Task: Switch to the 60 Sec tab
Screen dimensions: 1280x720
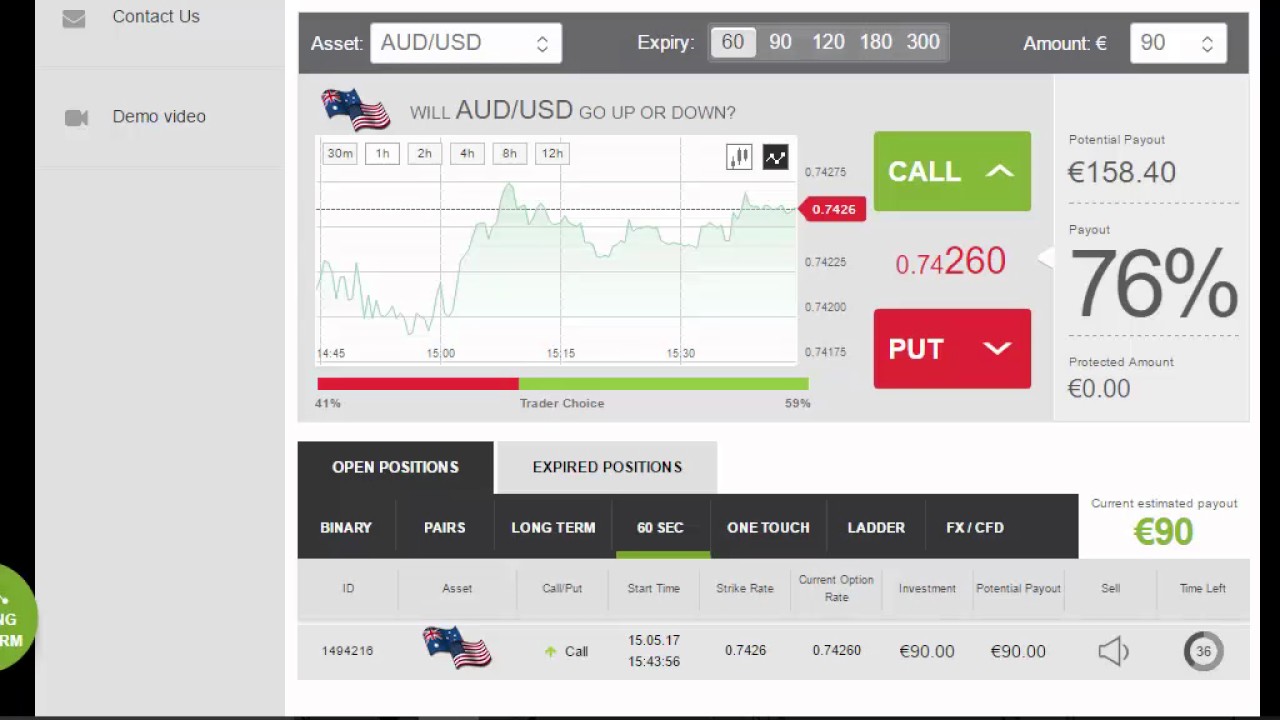Action: pos(661,527)
